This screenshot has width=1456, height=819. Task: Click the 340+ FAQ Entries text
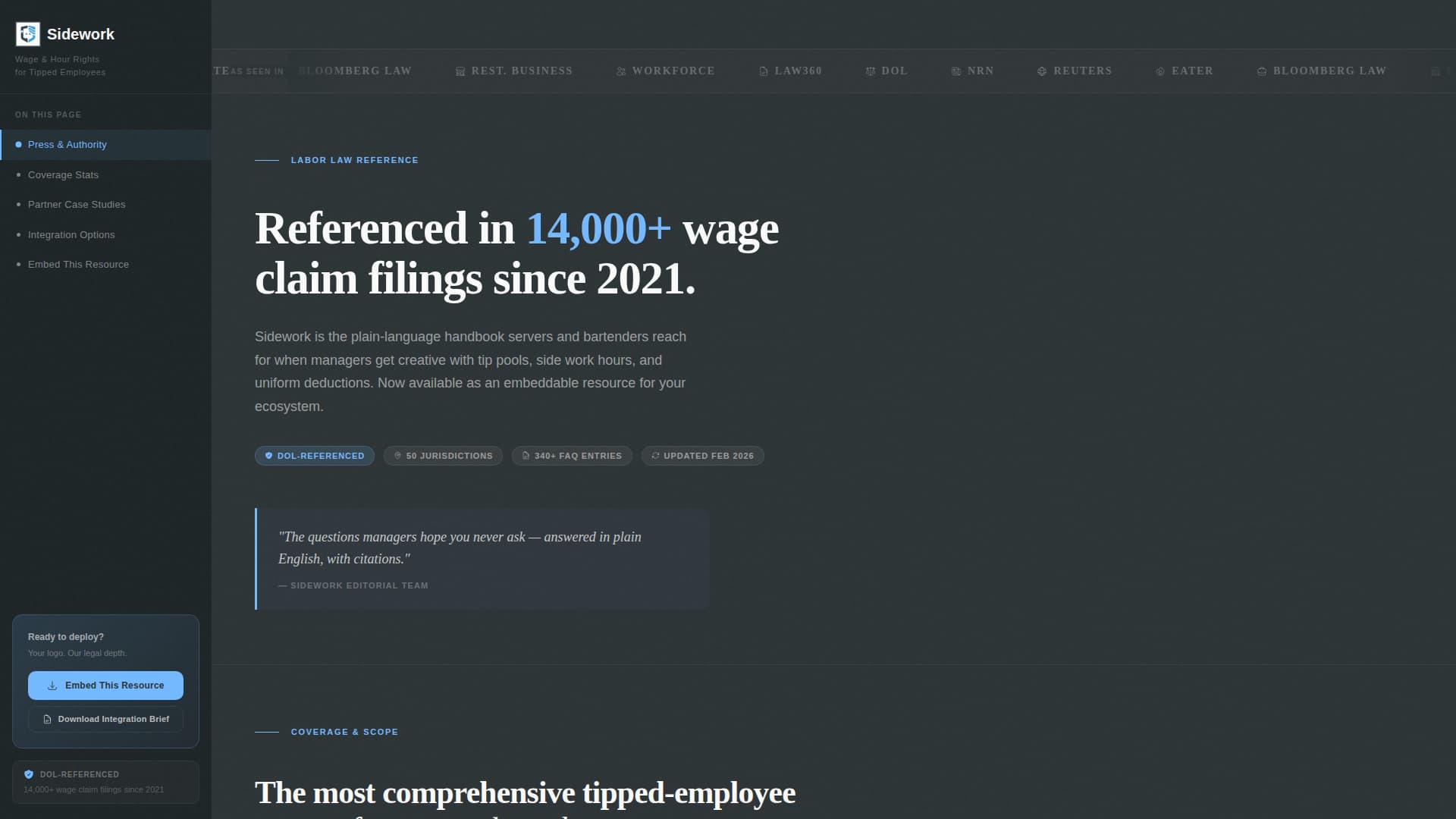point(578,456)
